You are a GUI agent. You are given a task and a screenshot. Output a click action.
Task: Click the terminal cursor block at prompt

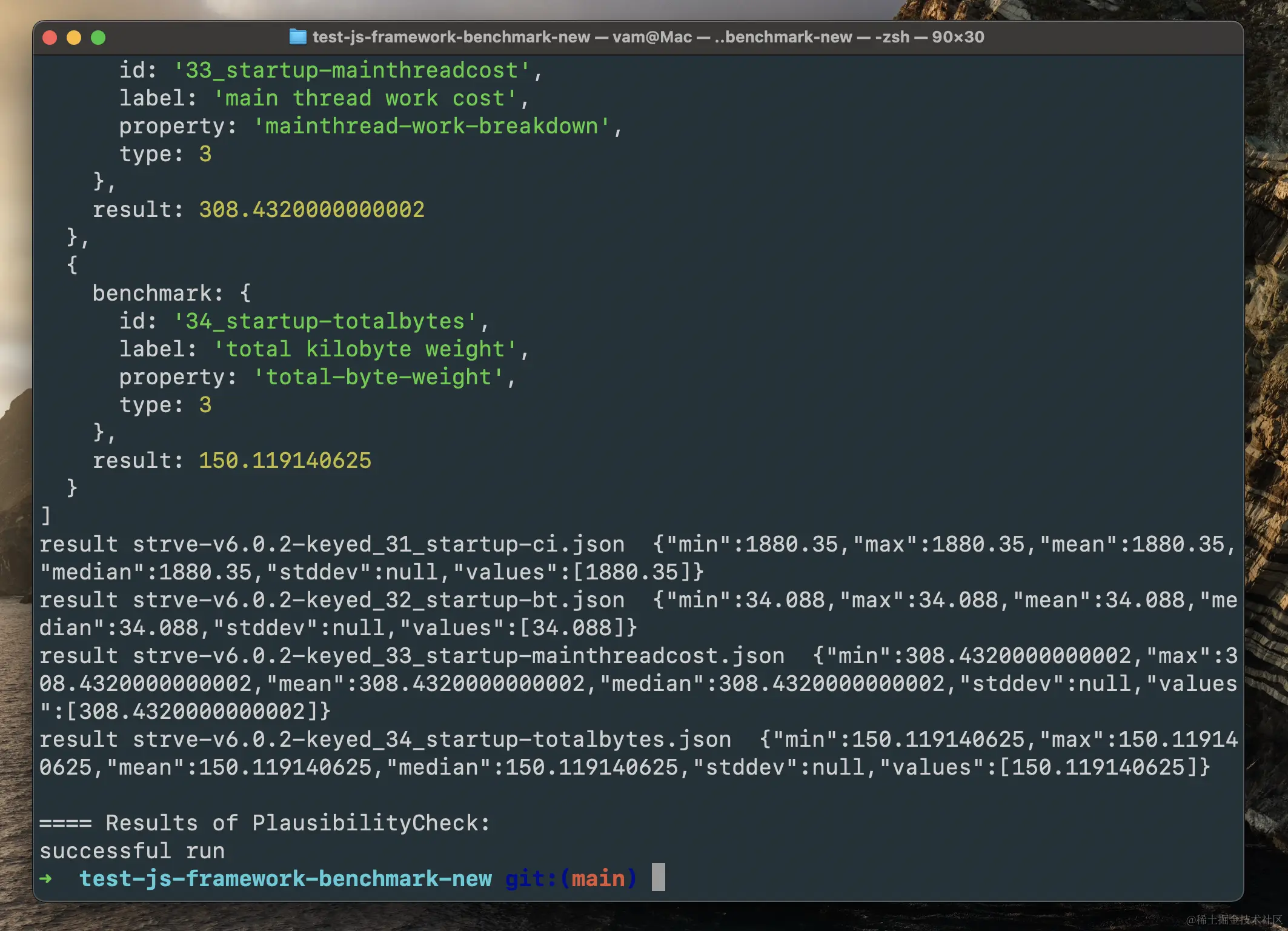(x=658, y=877)
